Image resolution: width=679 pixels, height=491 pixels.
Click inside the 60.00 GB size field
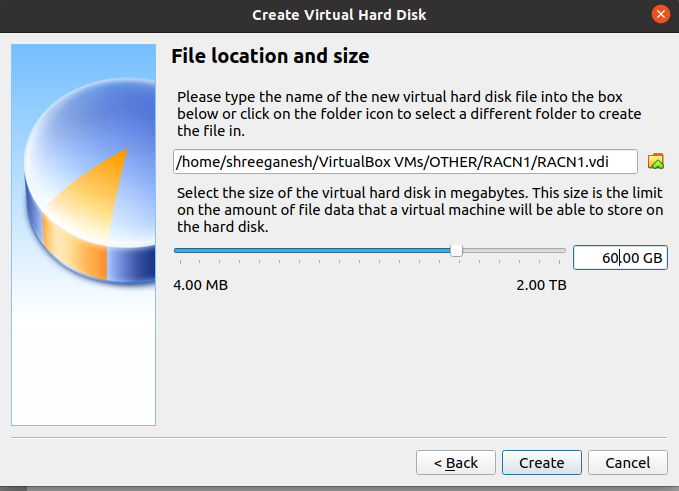click(620, 258)
